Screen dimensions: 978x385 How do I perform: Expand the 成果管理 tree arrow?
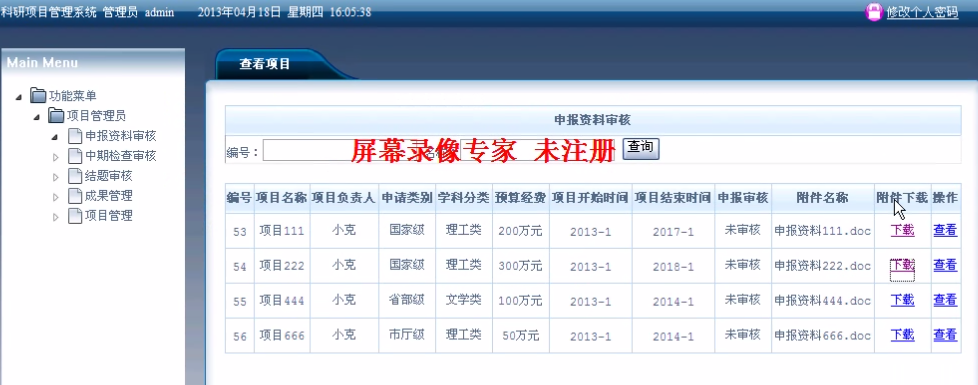[55, 197]
